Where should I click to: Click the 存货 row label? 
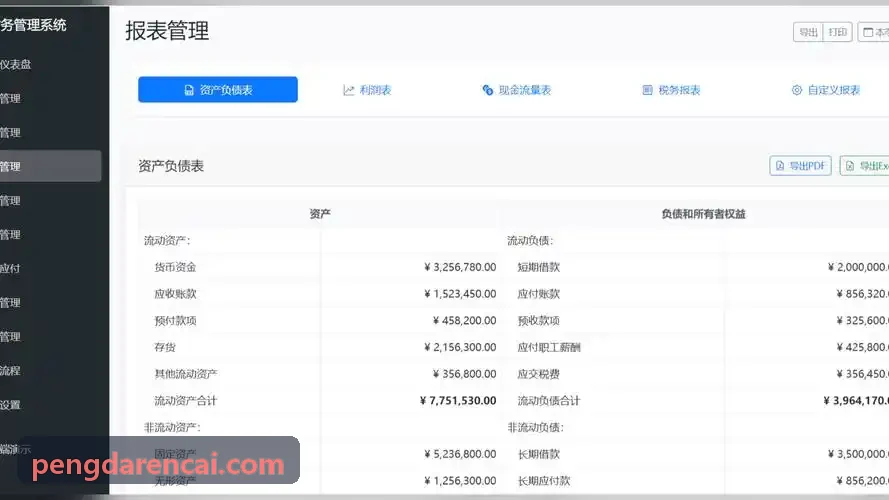pyautogui.click(x=165, y=347)
